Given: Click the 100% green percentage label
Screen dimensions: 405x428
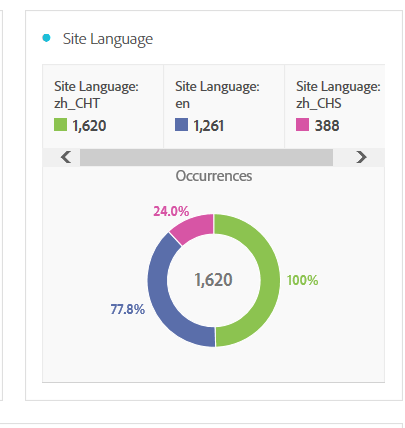Looking at the screenshot, I should tap(302, 280).
